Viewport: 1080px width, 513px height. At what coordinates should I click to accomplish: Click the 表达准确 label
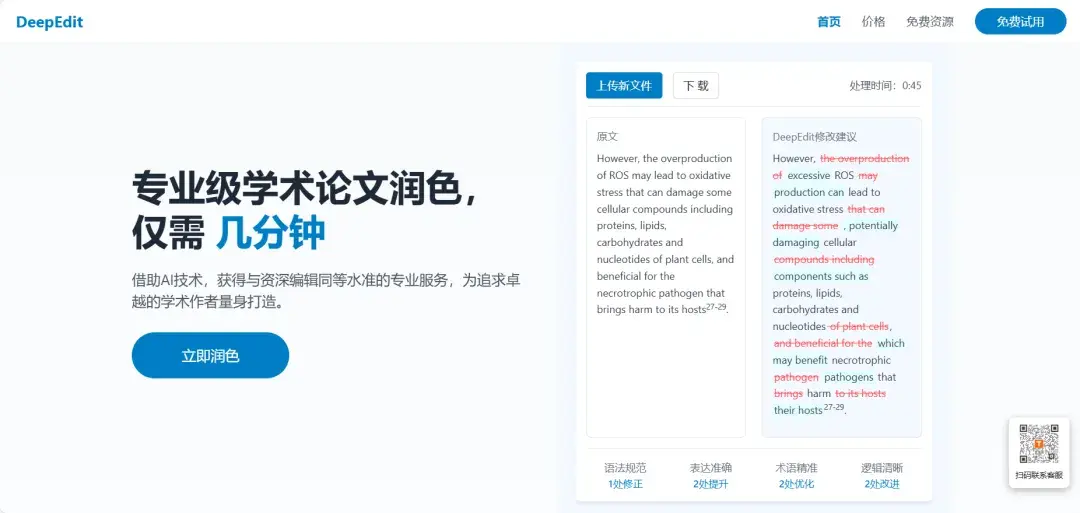pyautogui.click(x=711, y=468)
